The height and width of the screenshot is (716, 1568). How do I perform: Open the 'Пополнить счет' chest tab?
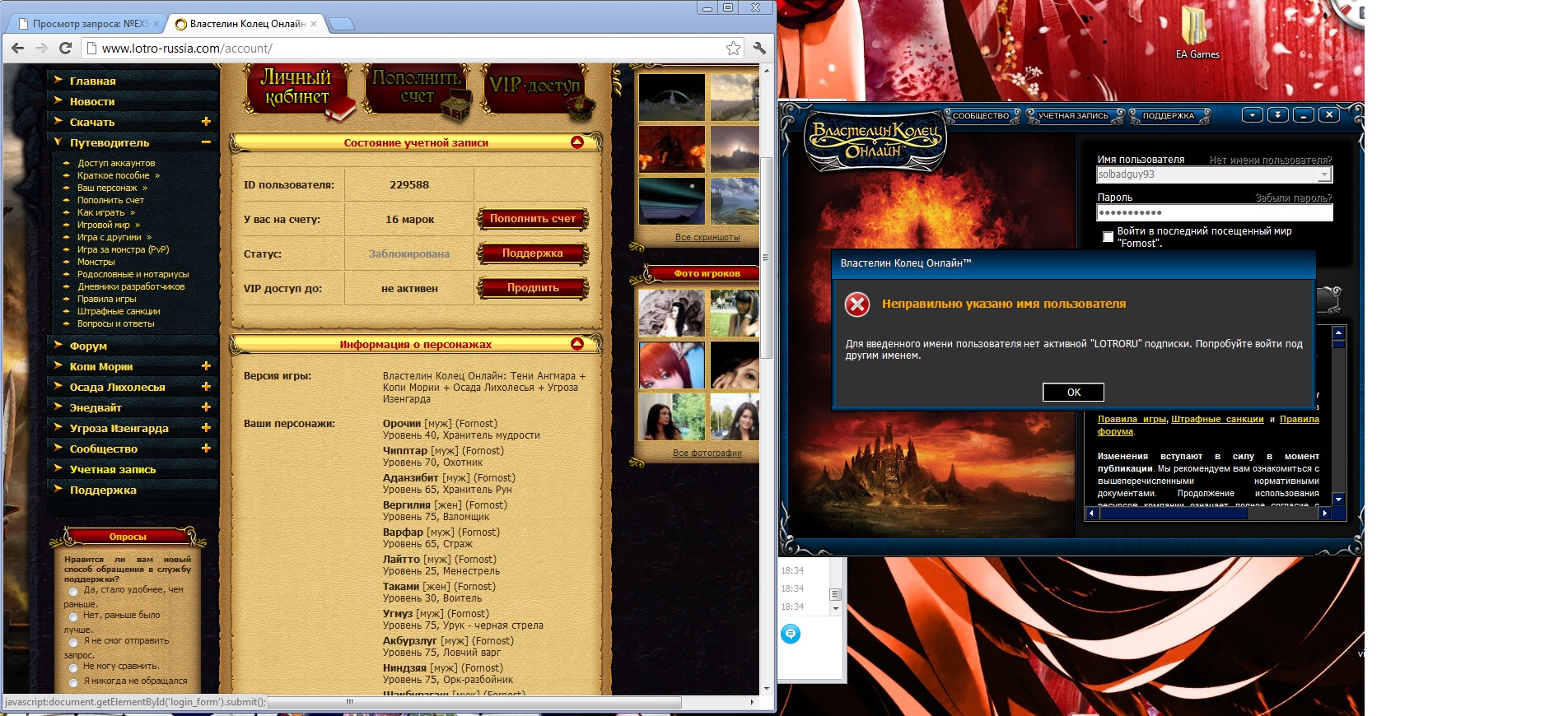click(x=418, y=91)
